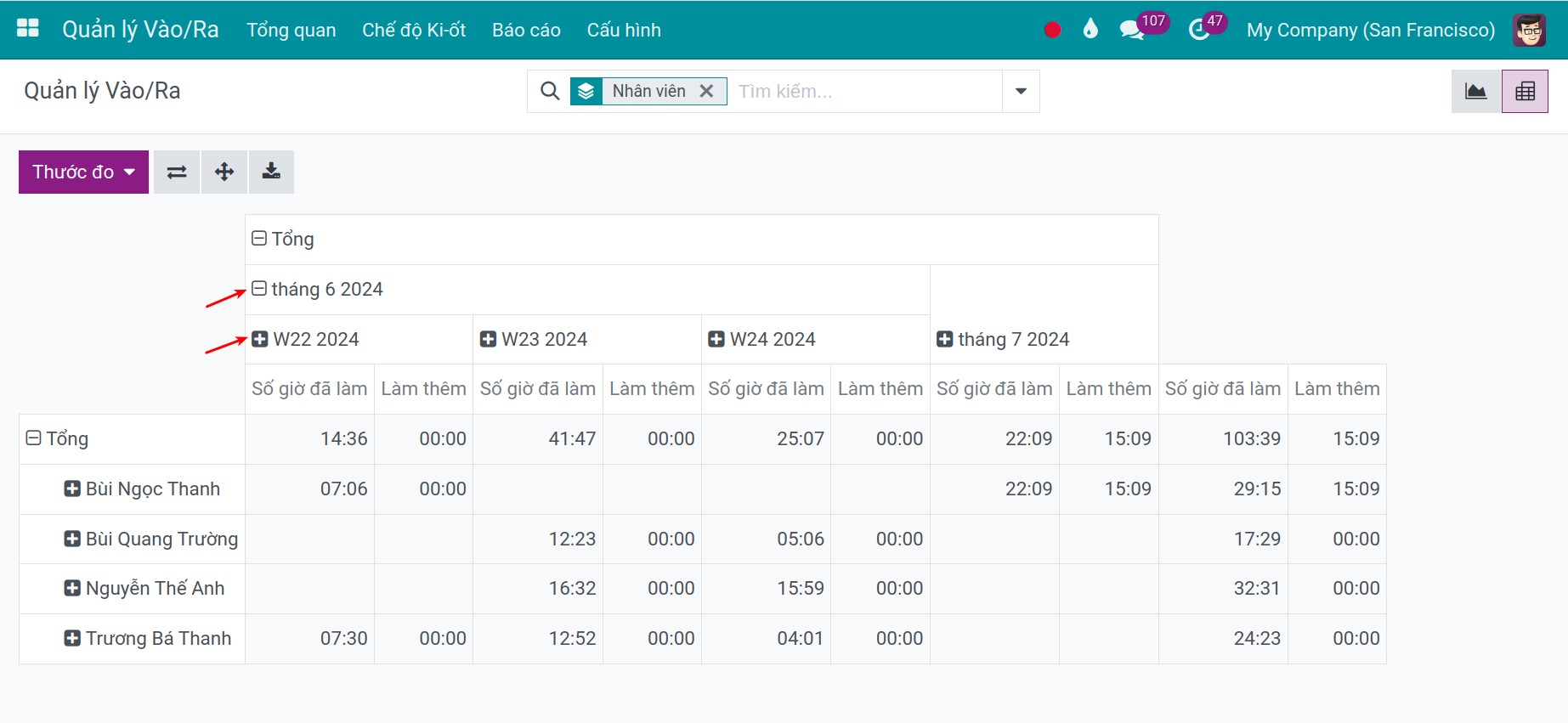Sort by W22 2024 Số giờ đã làm header

click(x=309, y=389)
